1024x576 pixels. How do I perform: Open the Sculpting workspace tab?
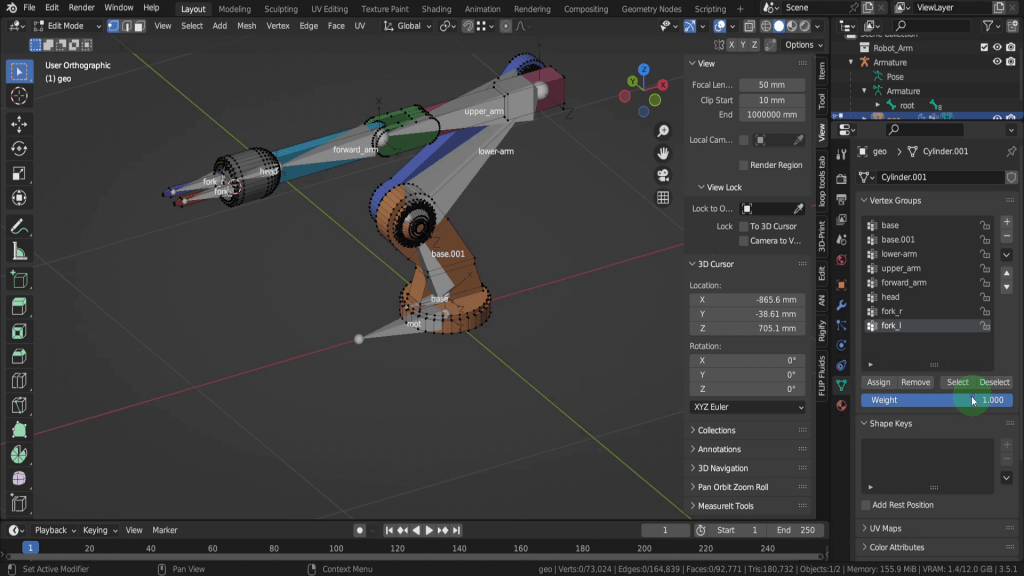pos(281,9)
